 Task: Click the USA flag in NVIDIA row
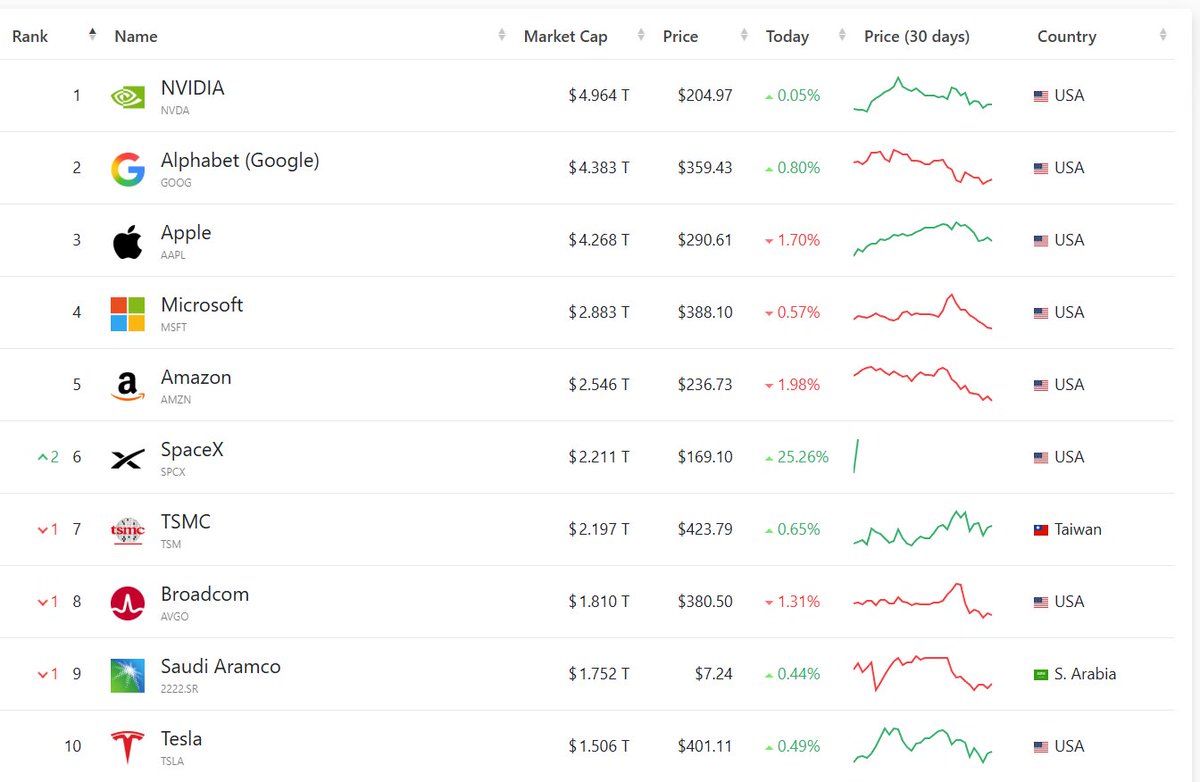[1041, 96]
